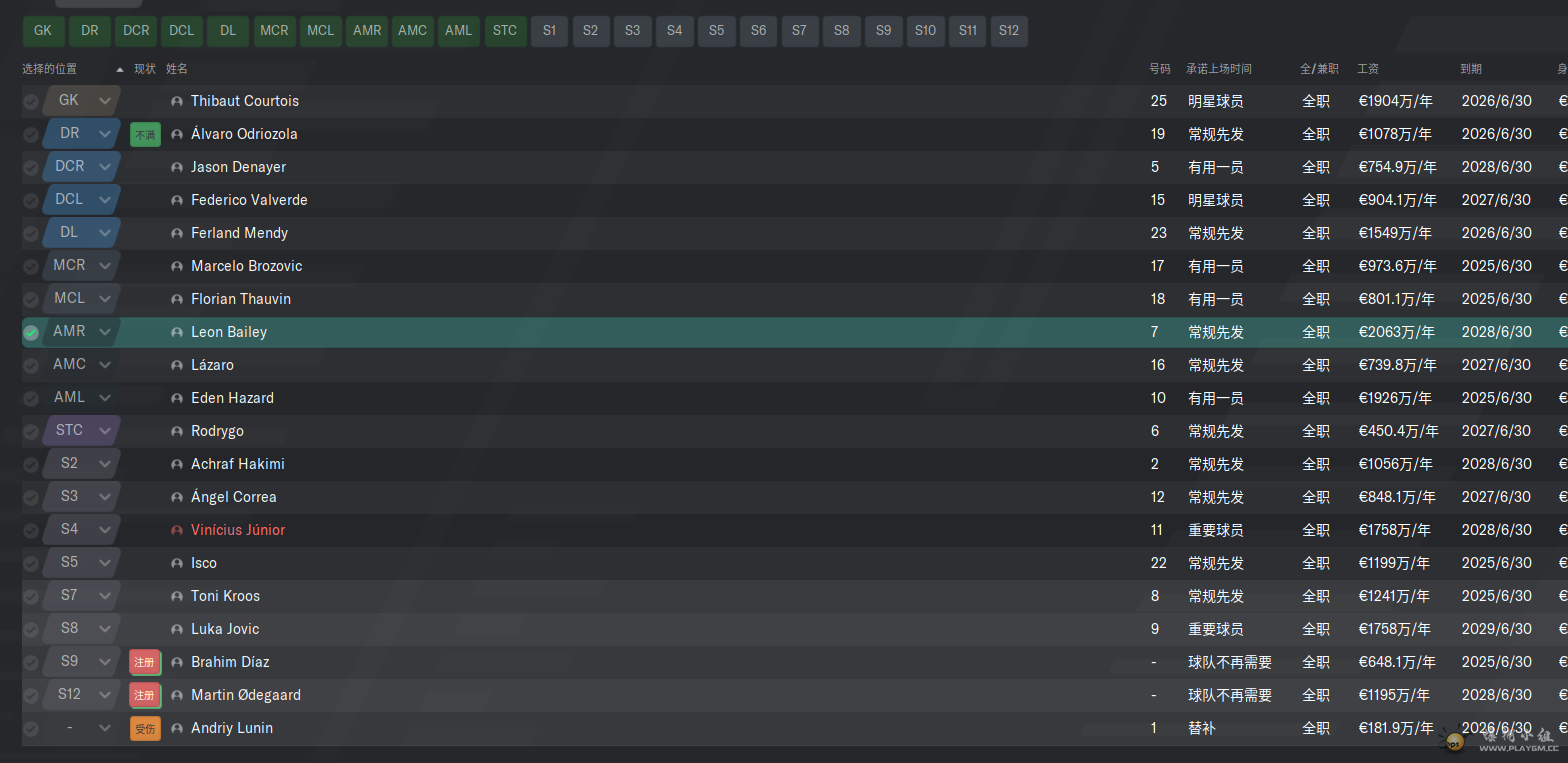
Task: Click the red 注册 badge on Brahim Díaz
Action: click(145, 662)
